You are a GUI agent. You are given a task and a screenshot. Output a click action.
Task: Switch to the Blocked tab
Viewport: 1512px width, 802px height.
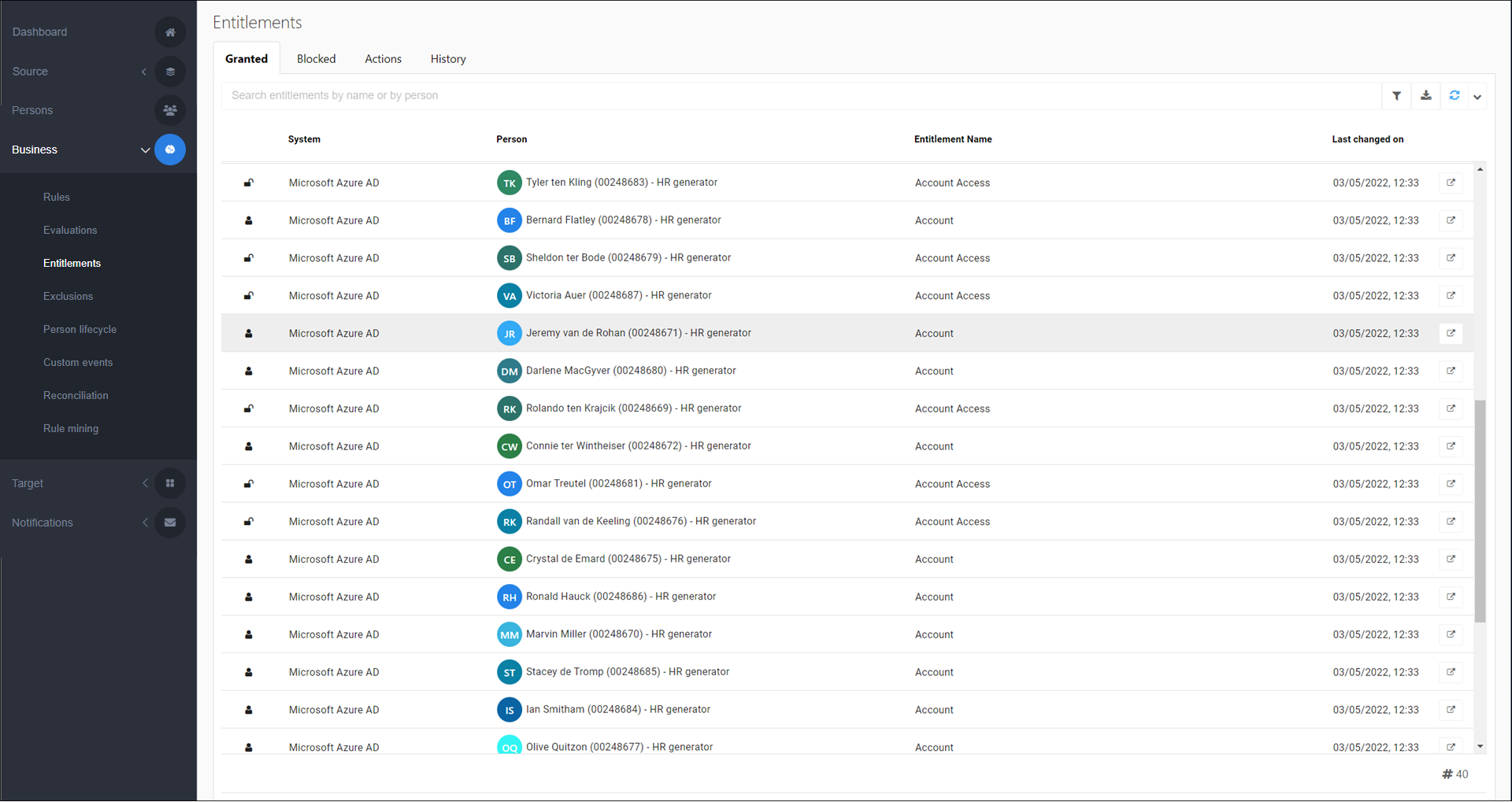(316, 59)
